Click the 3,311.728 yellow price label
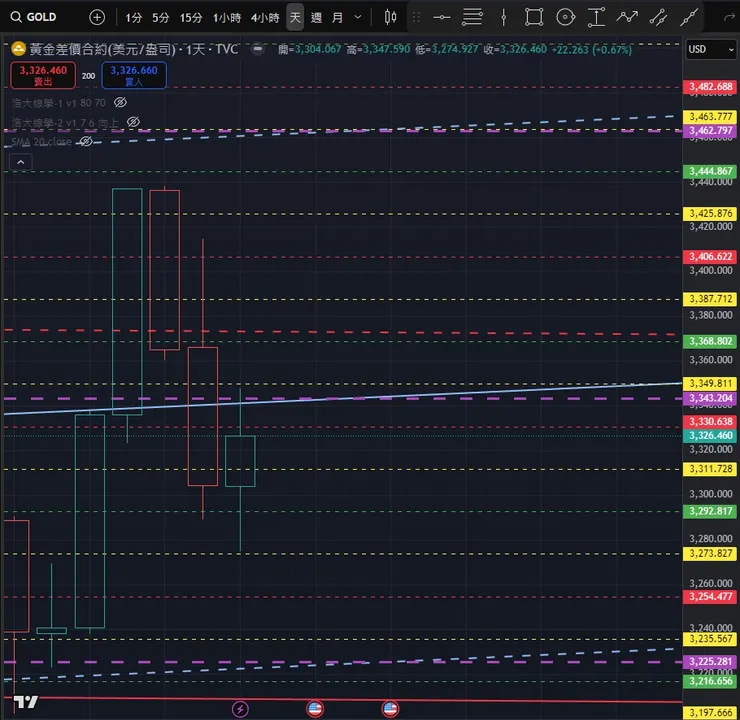The image size is (740, 720). tap(710, 469)
